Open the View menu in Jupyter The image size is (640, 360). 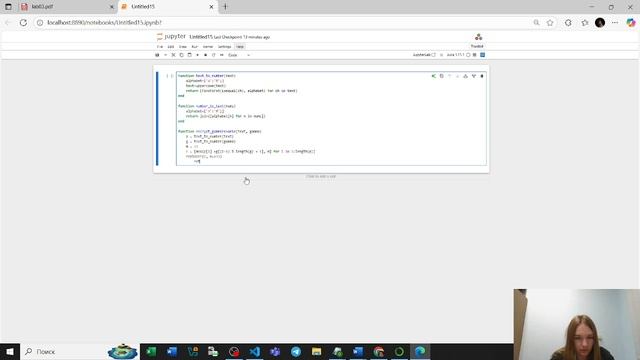coord(182,47)
